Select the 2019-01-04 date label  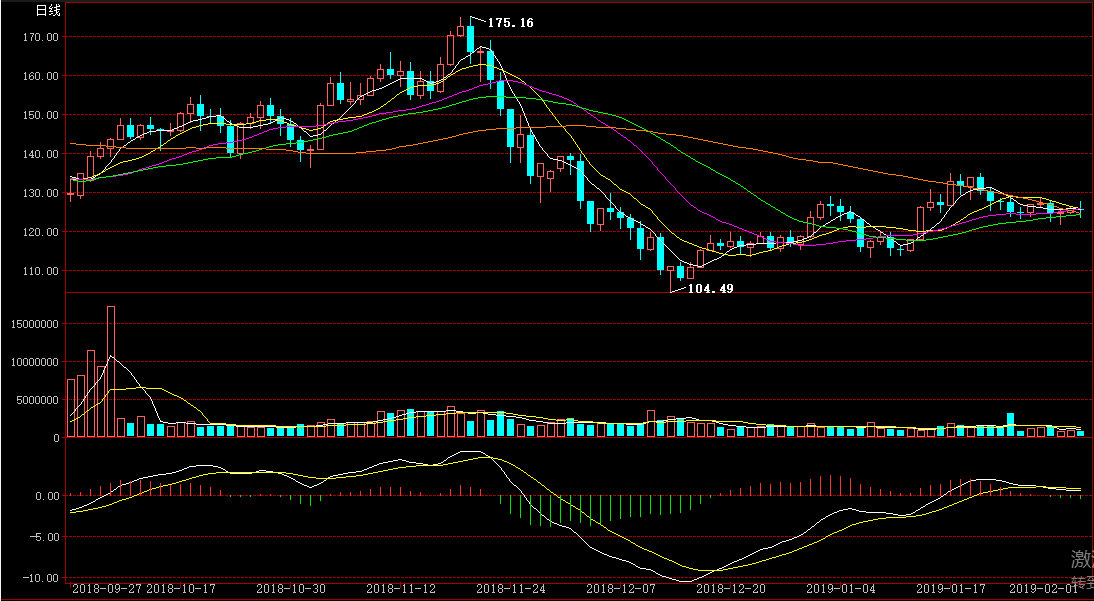click(841, 589)
